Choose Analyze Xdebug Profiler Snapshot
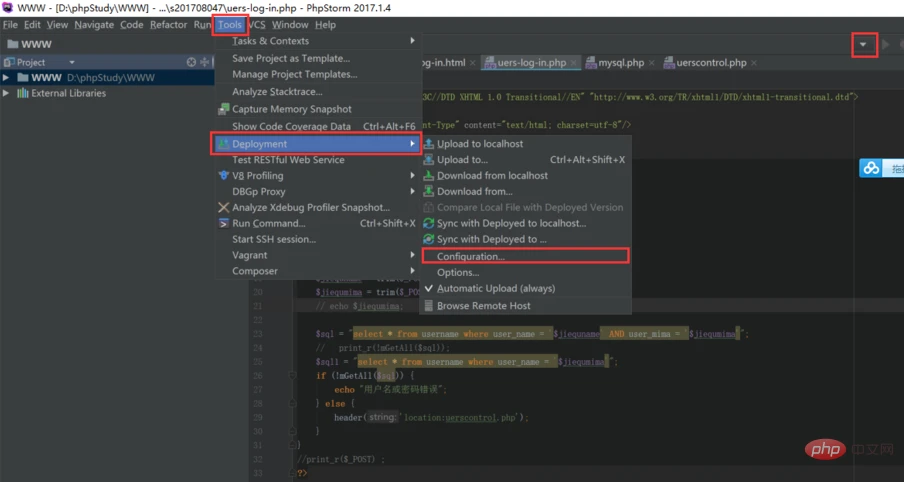This screenshot has width=904, height=482. click(317, 208)
